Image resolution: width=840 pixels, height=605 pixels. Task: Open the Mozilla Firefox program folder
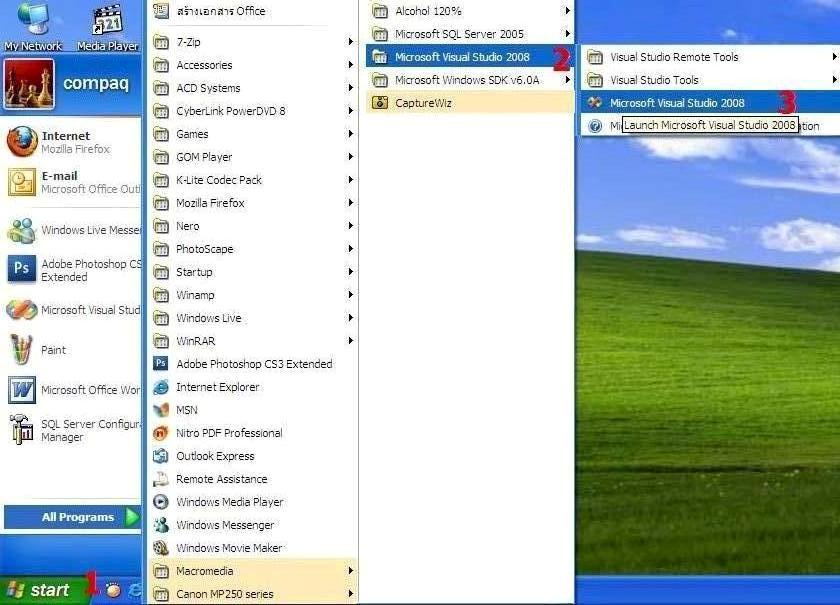(252, 203)
